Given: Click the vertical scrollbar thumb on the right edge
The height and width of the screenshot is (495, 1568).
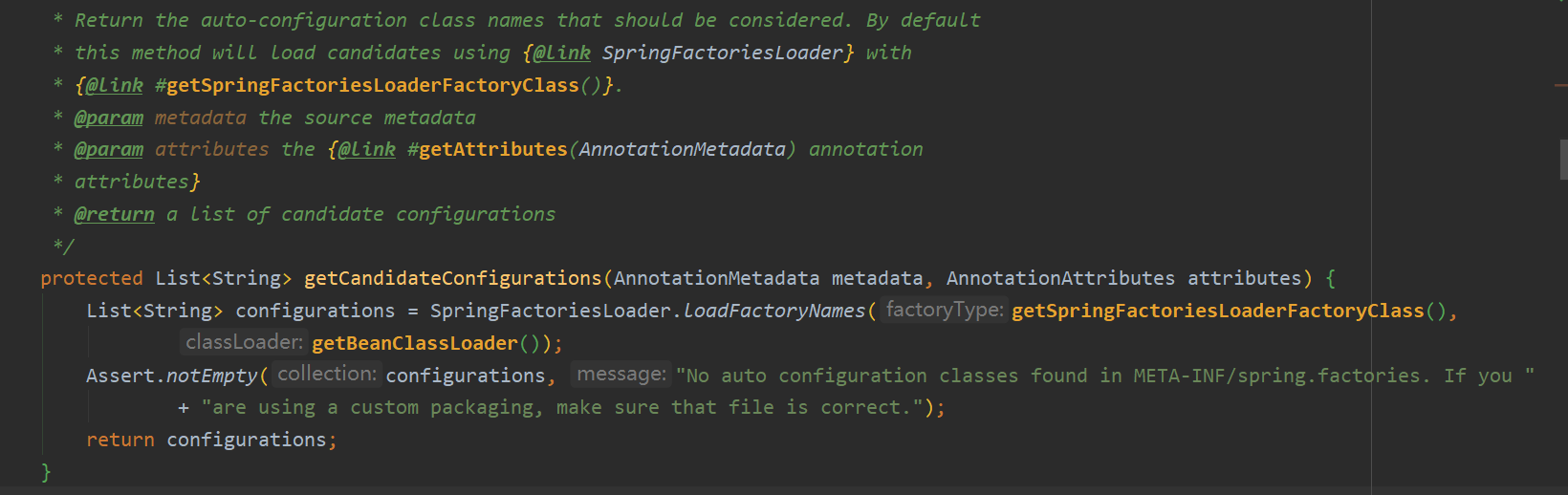Looking at the screenshot, I should (1564, 160).
